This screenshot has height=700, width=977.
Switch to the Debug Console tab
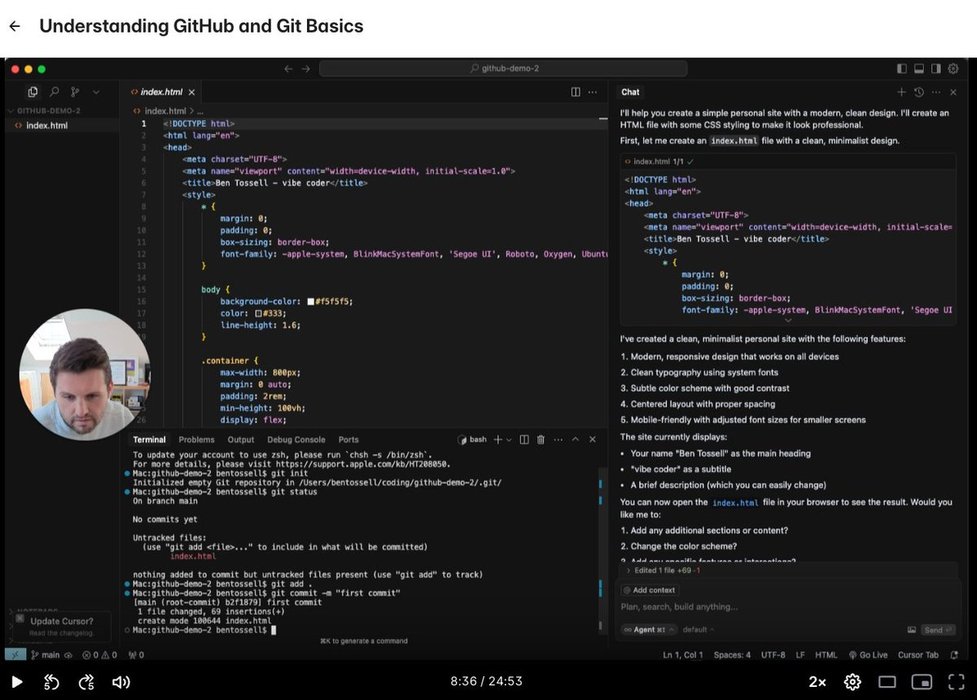click(x=296, y=440)
